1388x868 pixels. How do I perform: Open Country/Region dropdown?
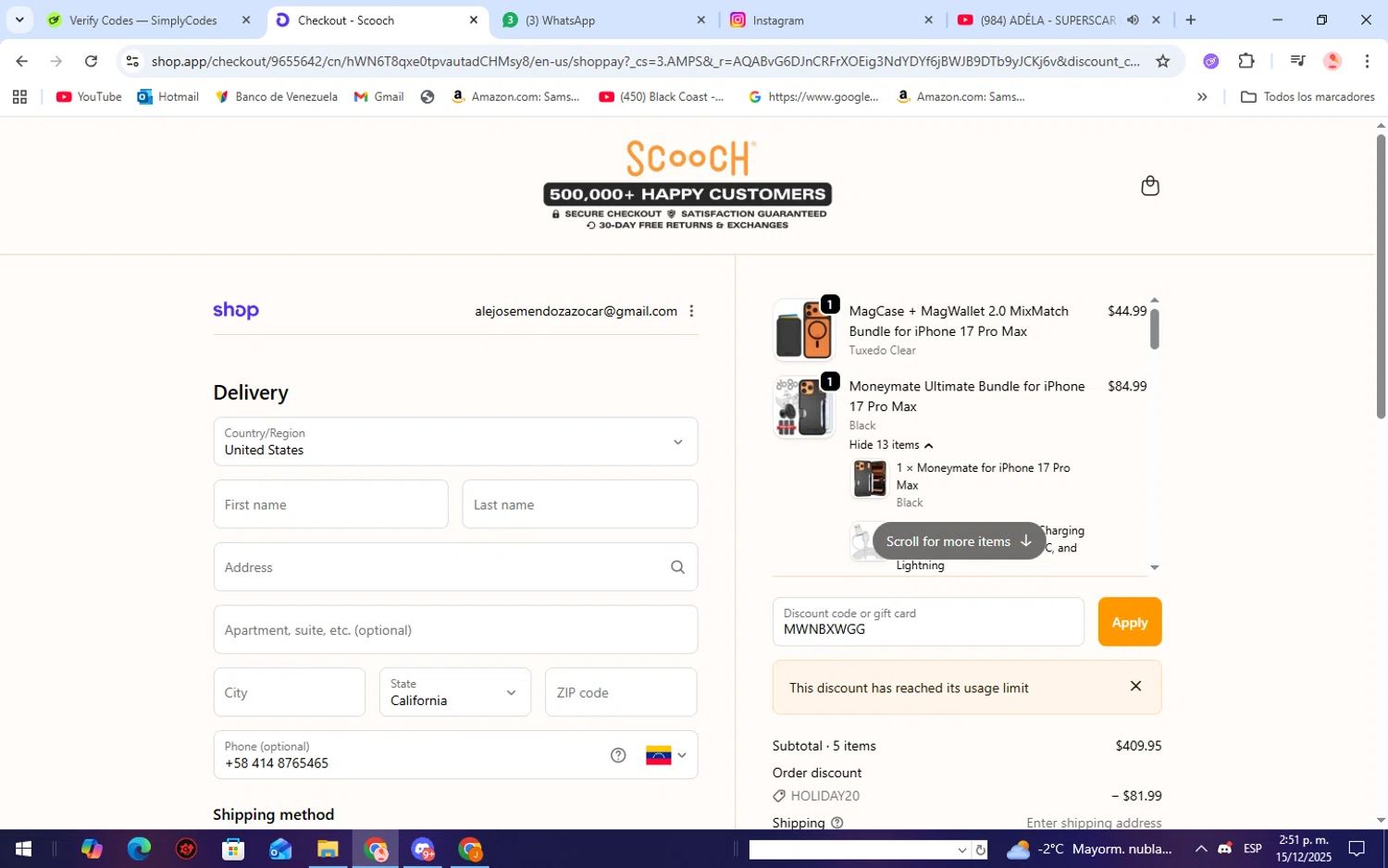(455, 441)
